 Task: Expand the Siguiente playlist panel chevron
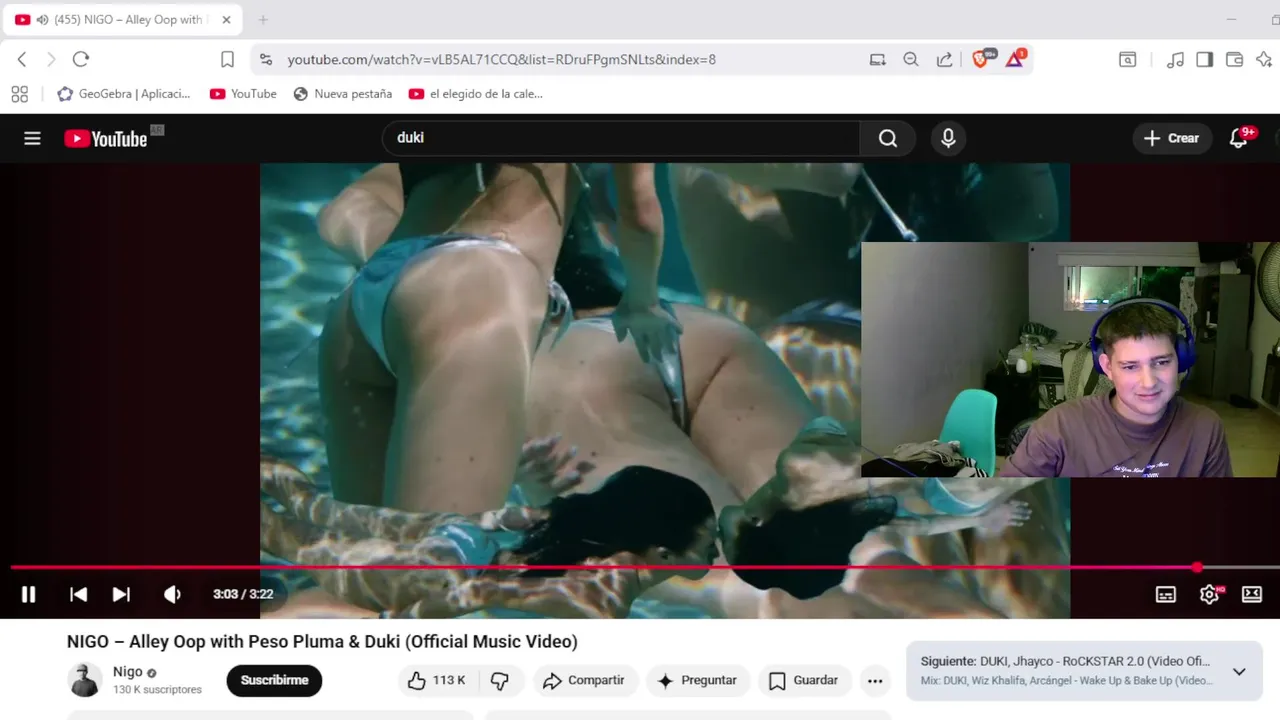[1239, 672]
